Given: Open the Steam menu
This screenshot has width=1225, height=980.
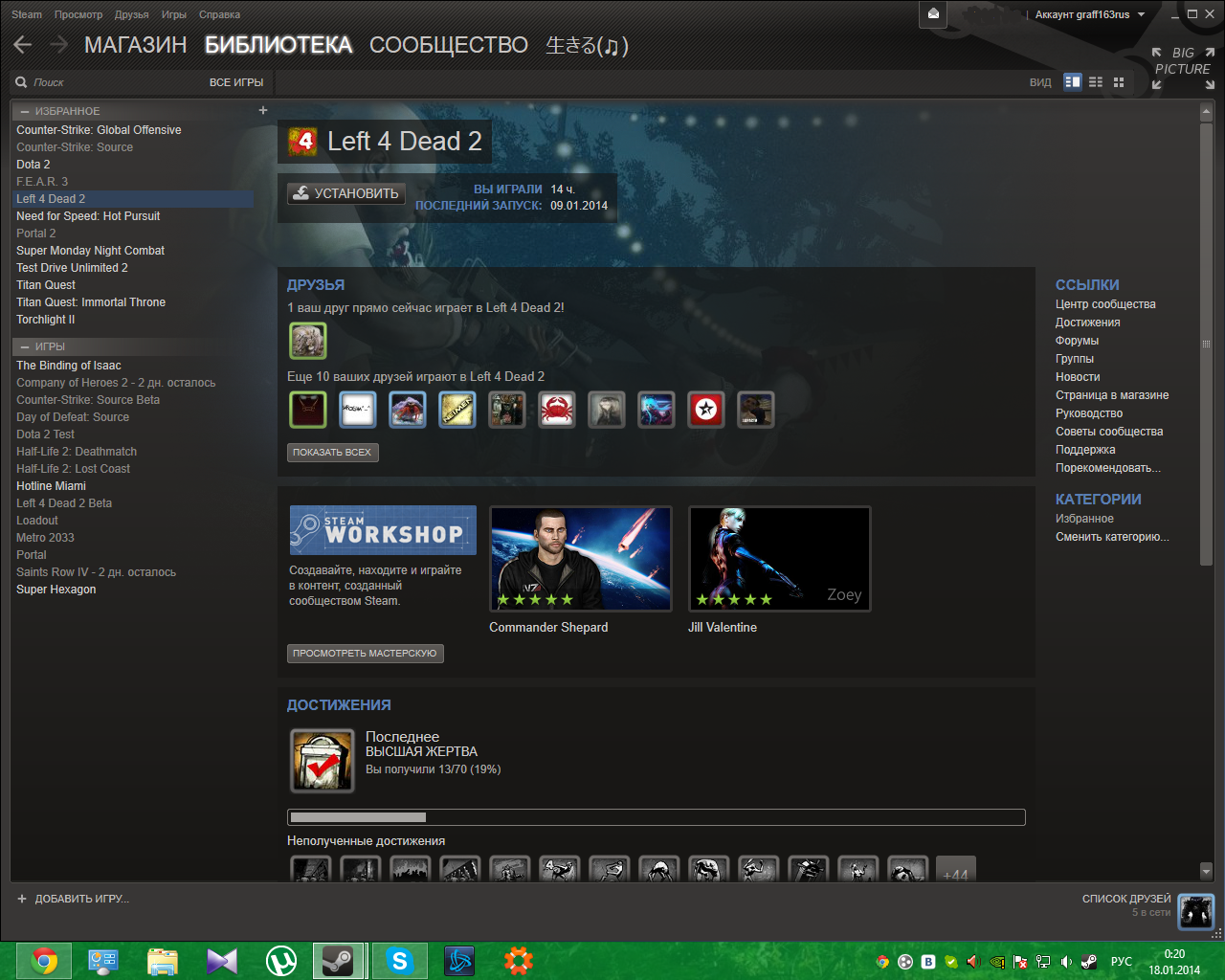Looking at the screenshot, I should click(x=27, y=14).
